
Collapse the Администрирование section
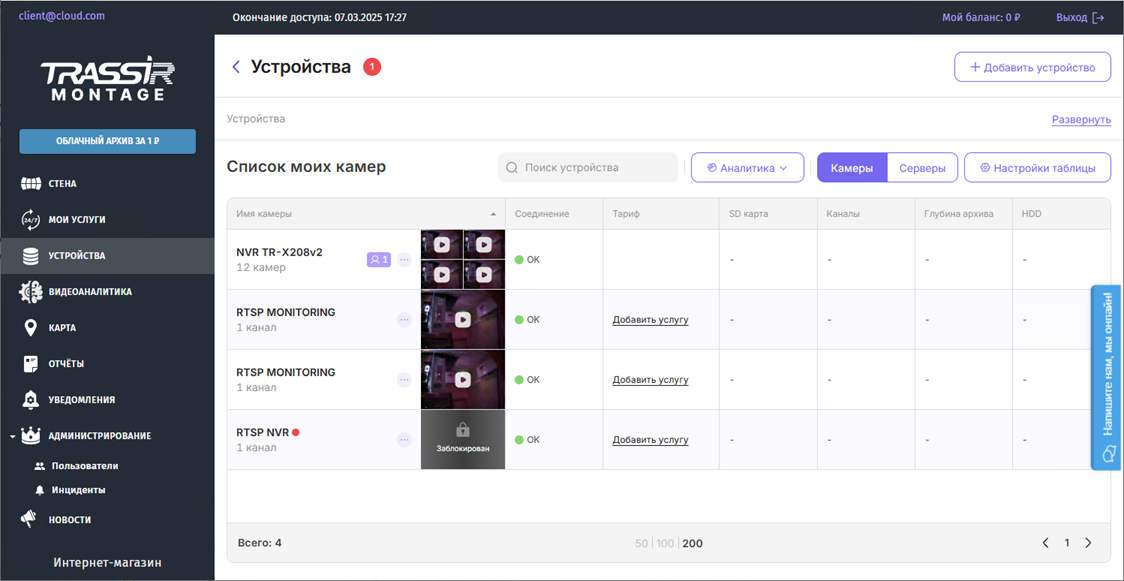pyautogui.click(x=11, y=436)
